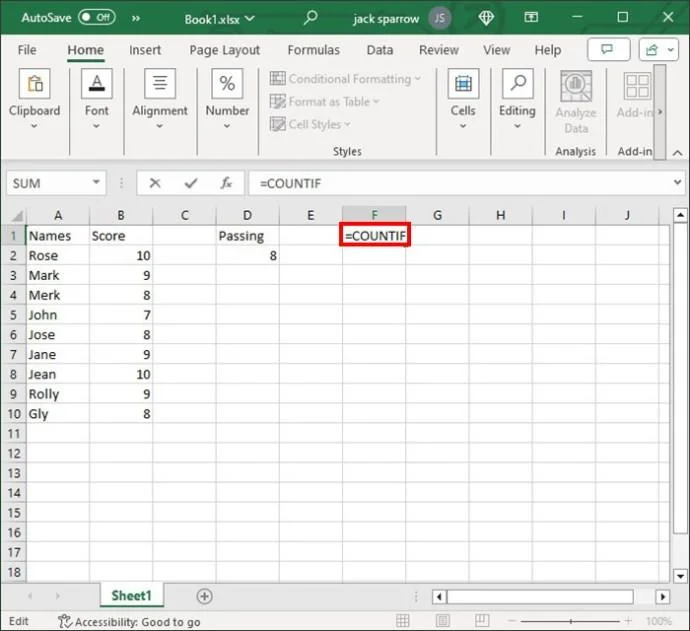The width and height of the screenshot is (690, 631).
Task: Open the Conditional Formatting dropdown
Action: (346, 79)
